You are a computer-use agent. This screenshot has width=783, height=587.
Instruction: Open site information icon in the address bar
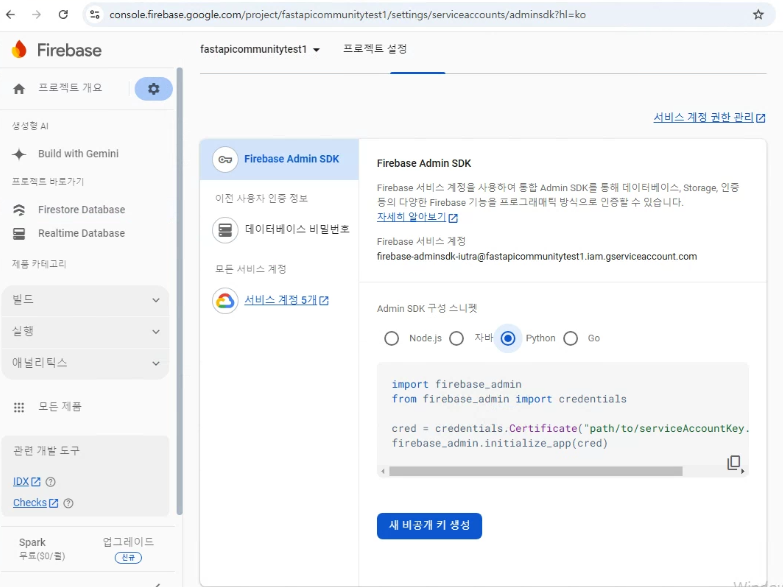94,14
